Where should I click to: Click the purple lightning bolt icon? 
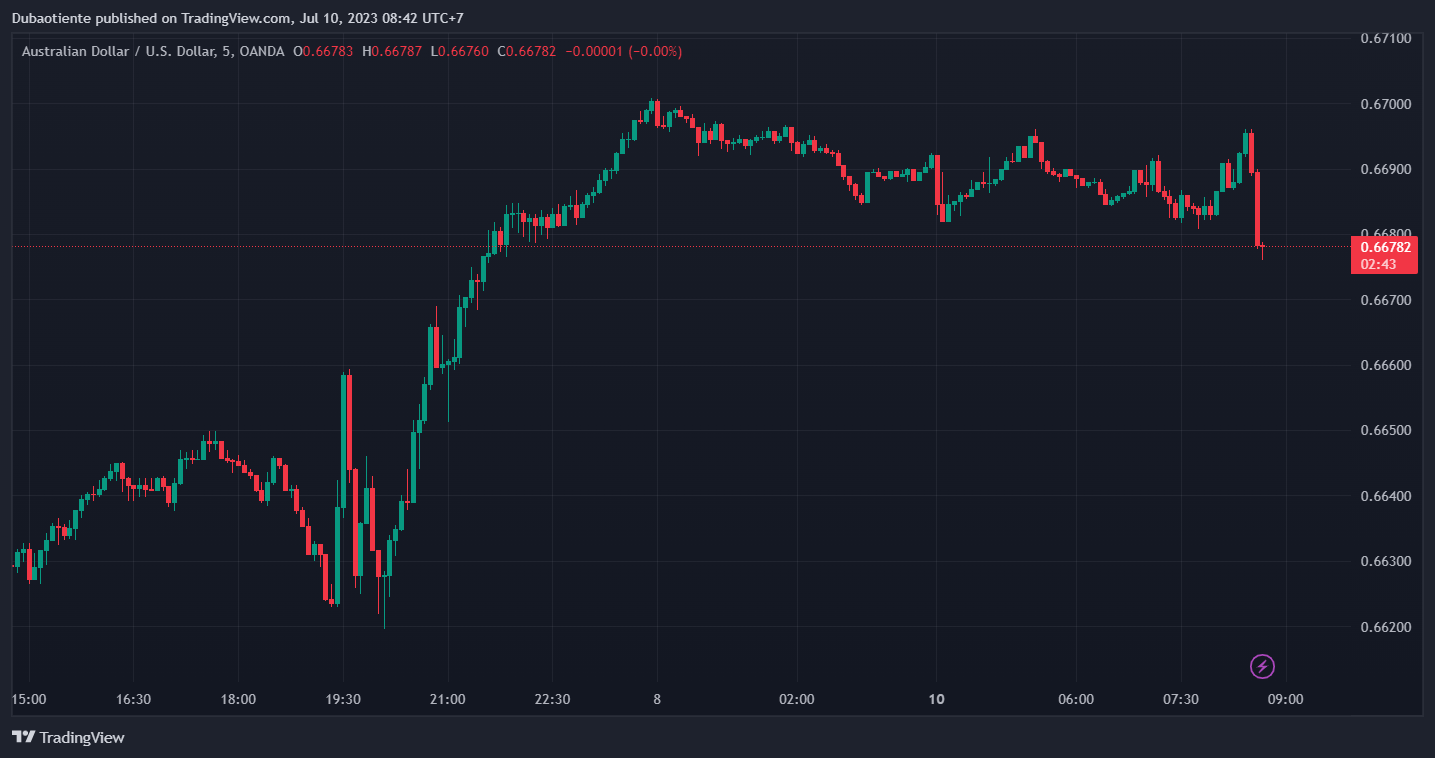[1262, 666]
